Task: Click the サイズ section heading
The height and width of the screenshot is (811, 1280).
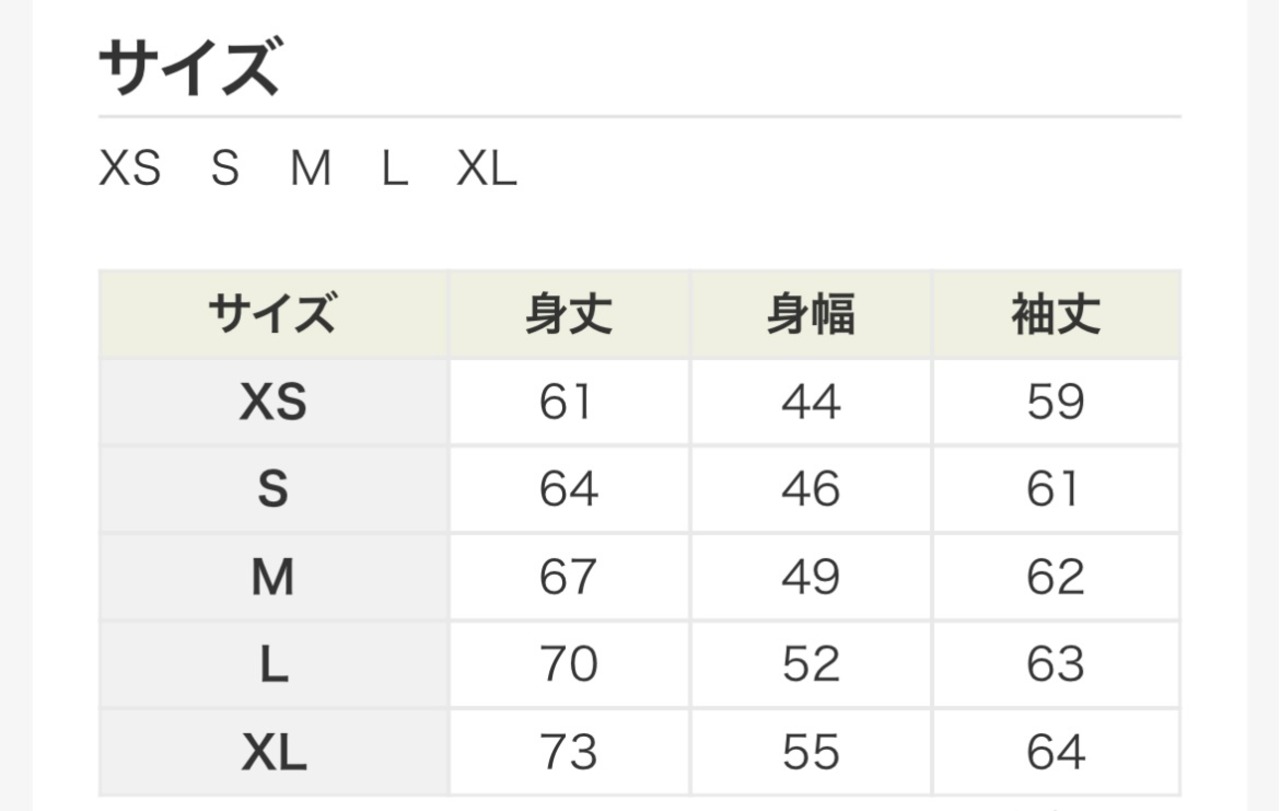Action: 188,68
